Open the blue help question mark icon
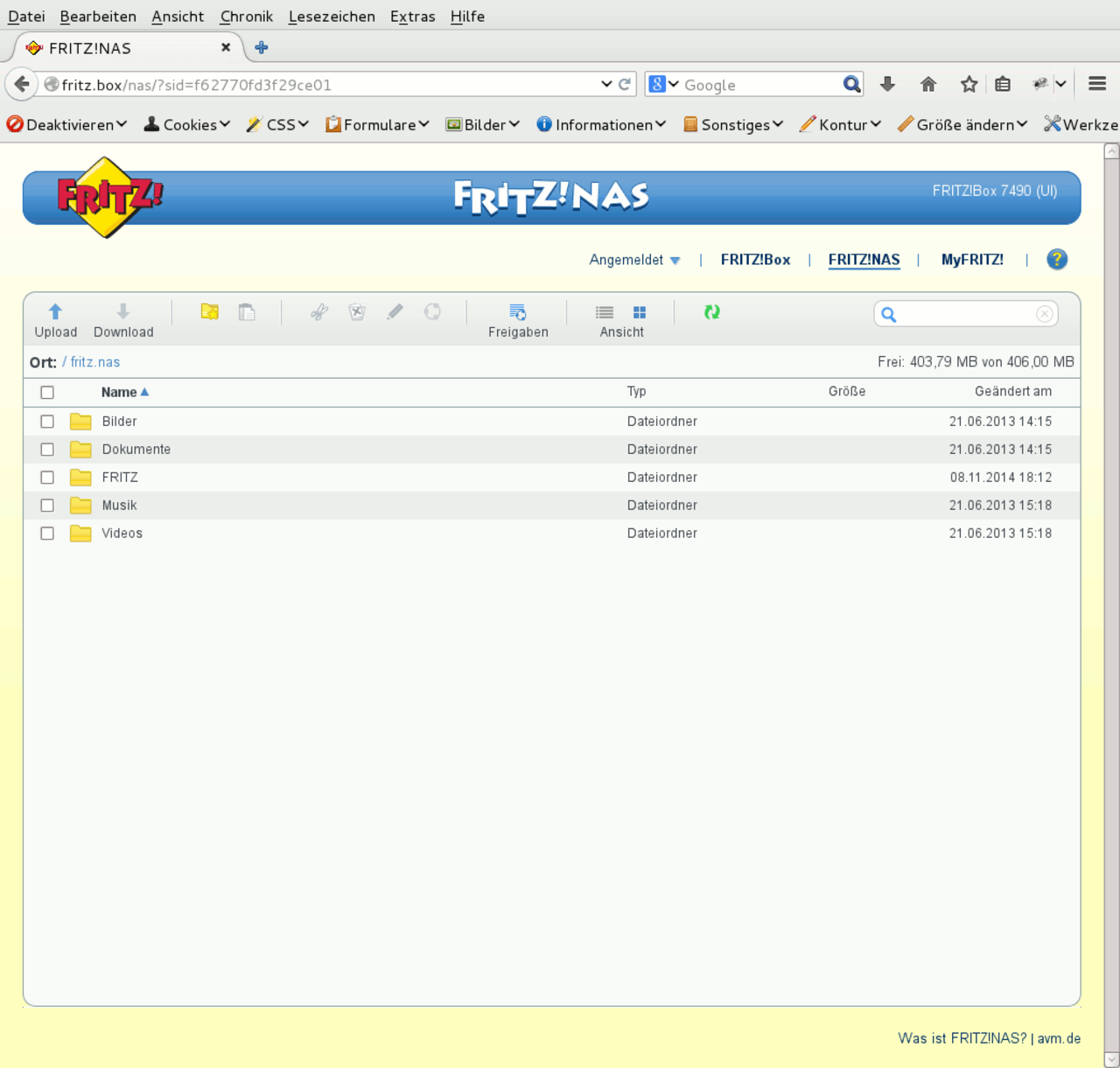 1057,259
